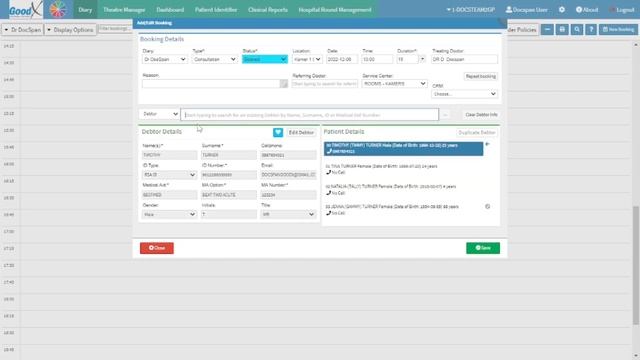Click the red Close button
Image resolution: width=640 pixels, height=360 pixels.
157,248
